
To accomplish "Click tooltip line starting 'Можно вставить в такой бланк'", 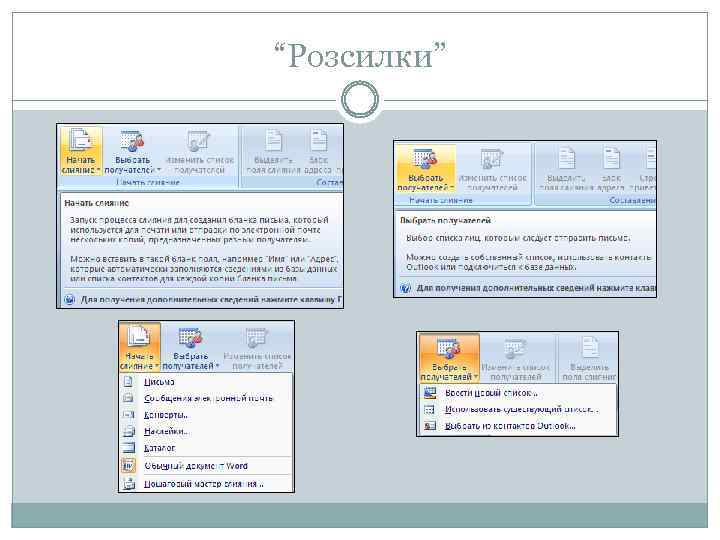I will 204,259.
